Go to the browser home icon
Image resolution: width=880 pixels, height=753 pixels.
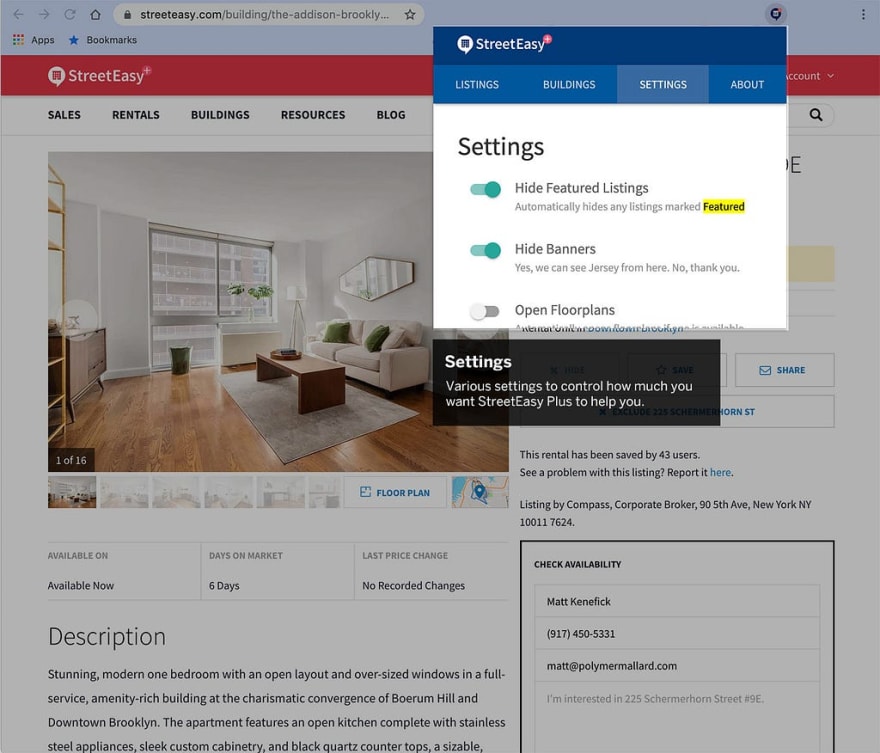[95, 15]
